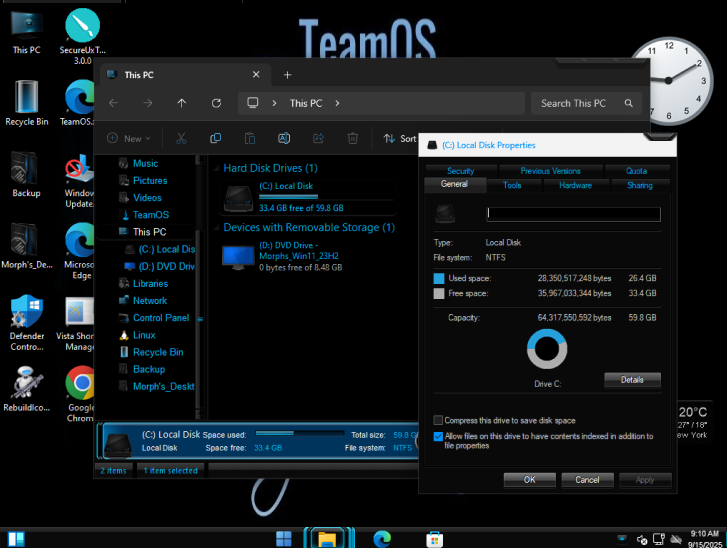Click the Cut scissors icon in toolbar
Viewport: 727px width, 548px height.
[181, 138]
